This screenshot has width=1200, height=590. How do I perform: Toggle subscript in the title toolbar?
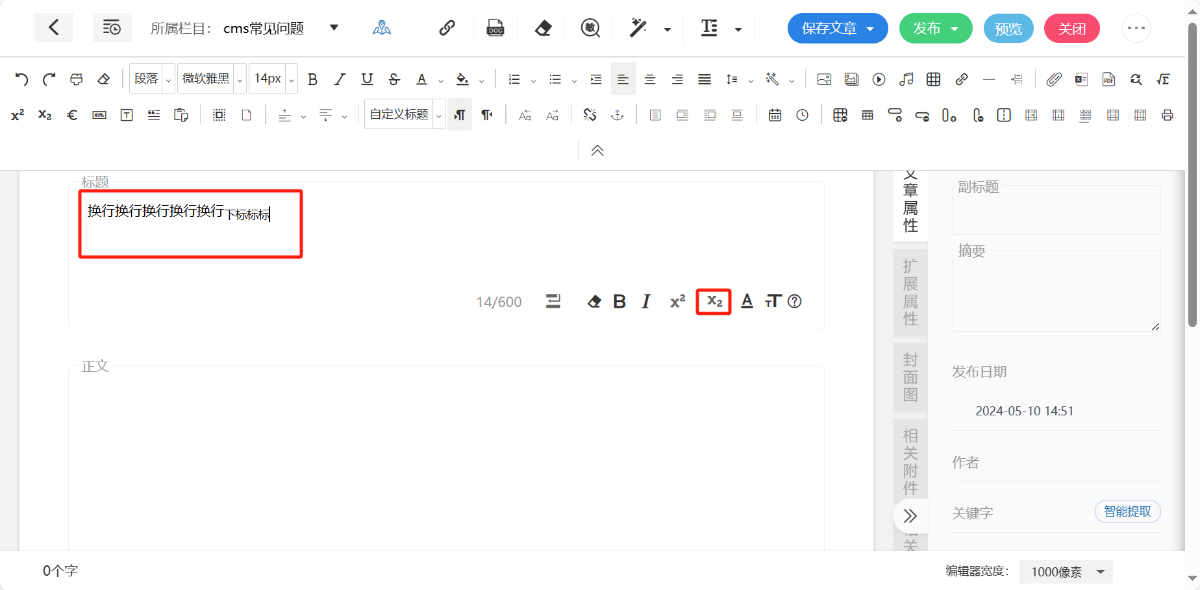coord(713,301)
